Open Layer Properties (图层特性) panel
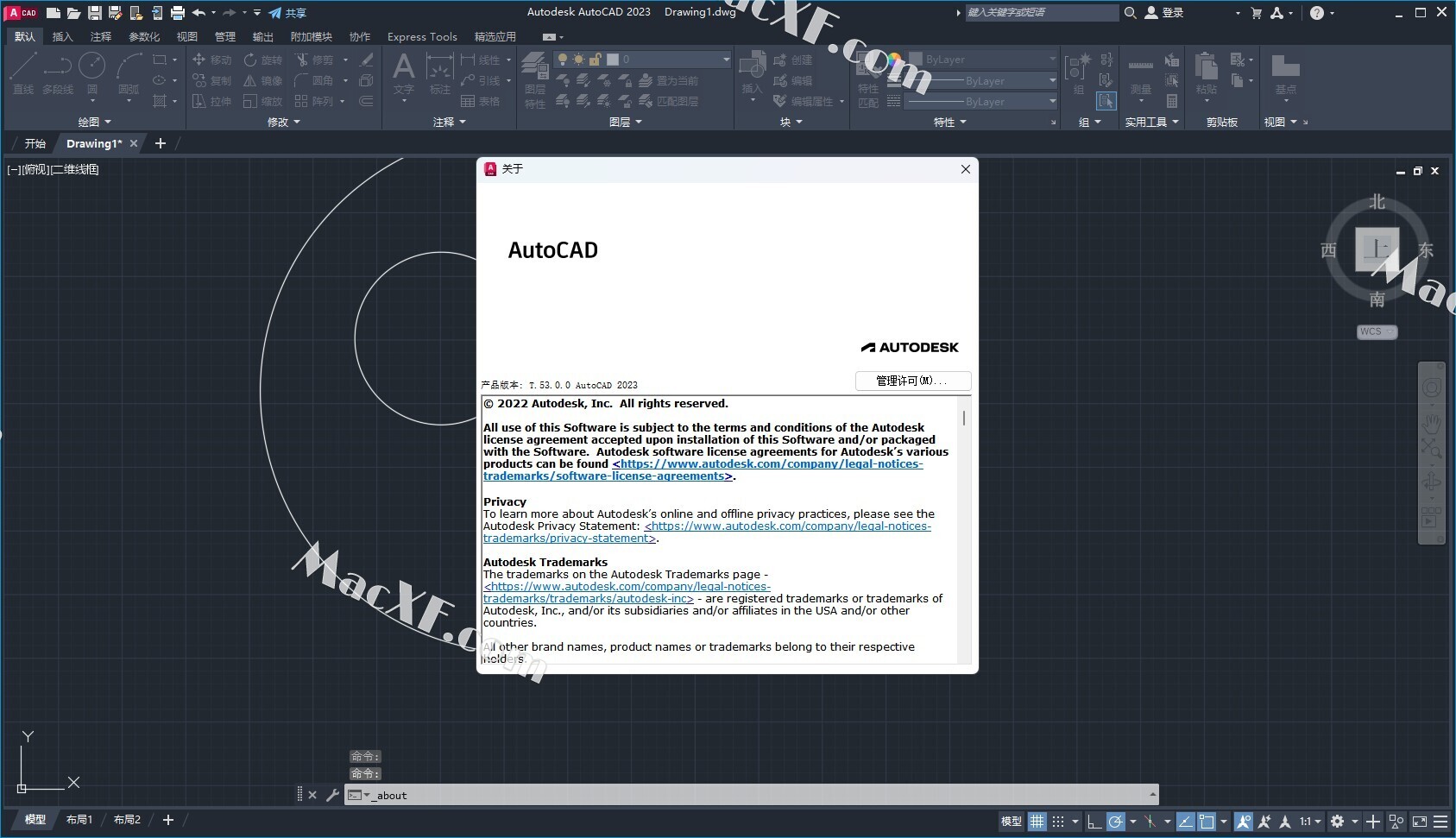The height and width of the screenshot is (838, 1456). 535,79
